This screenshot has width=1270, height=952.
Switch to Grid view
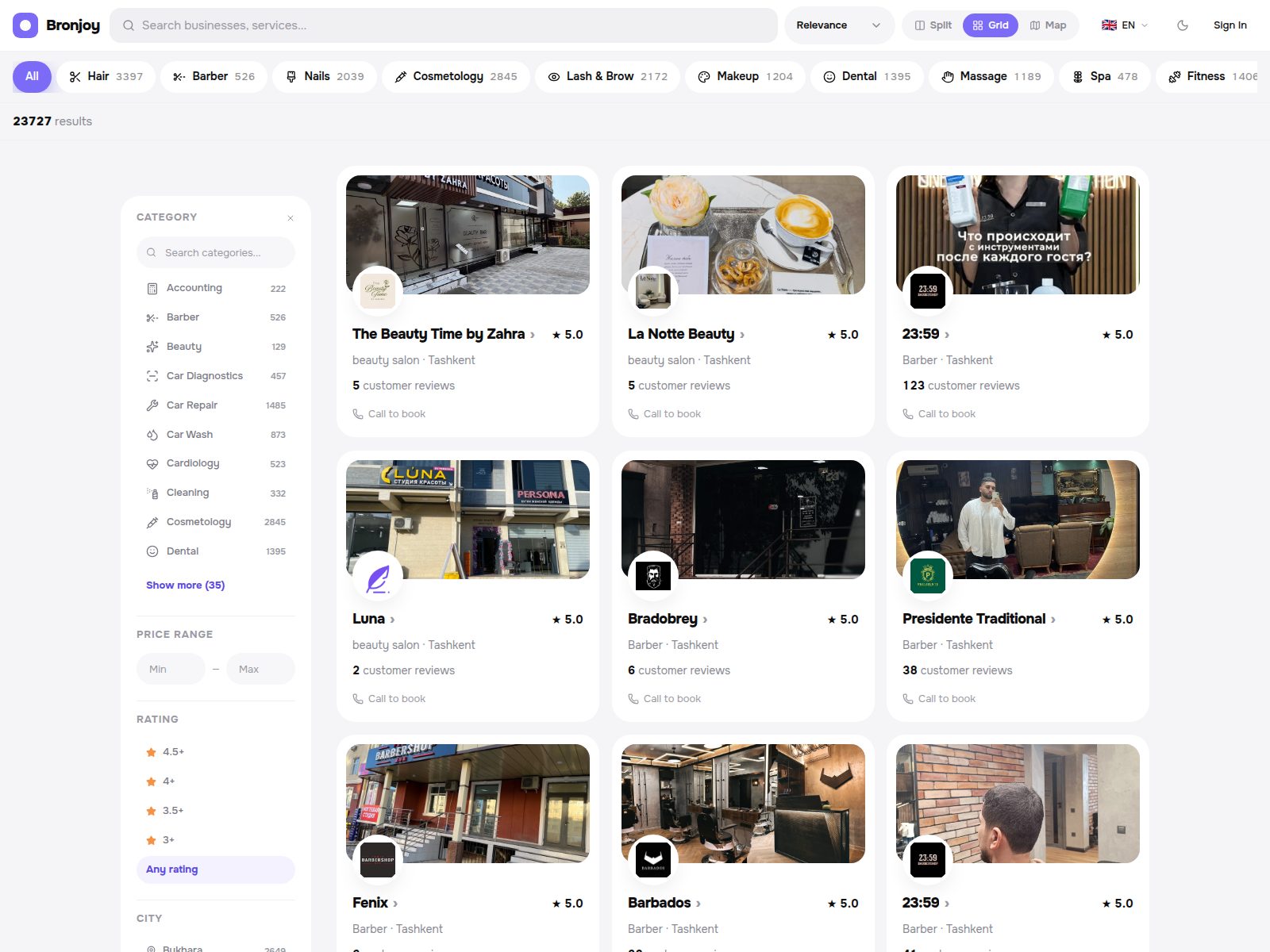(991, 25)
